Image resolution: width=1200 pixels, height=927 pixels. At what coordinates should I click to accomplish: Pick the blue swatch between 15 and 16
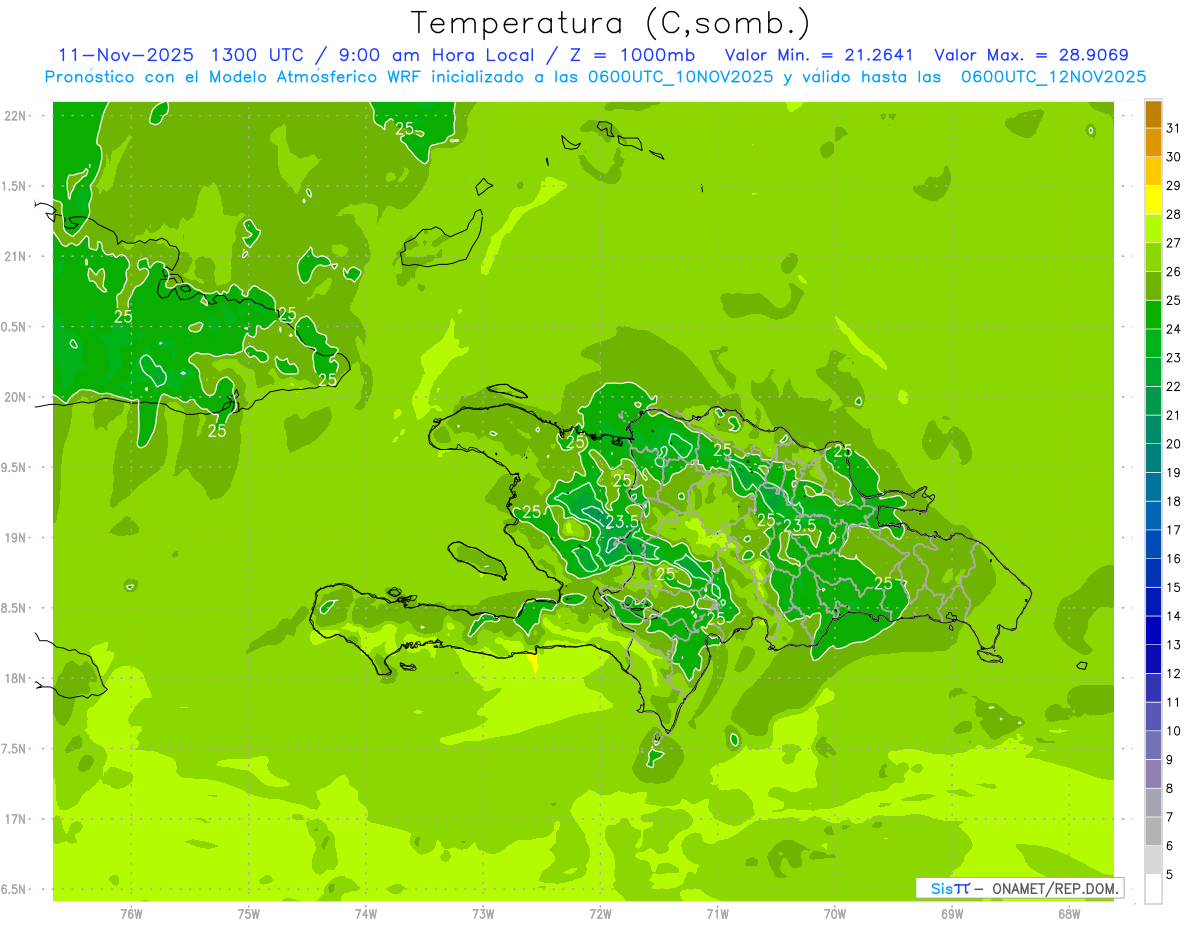(1153, 573)
